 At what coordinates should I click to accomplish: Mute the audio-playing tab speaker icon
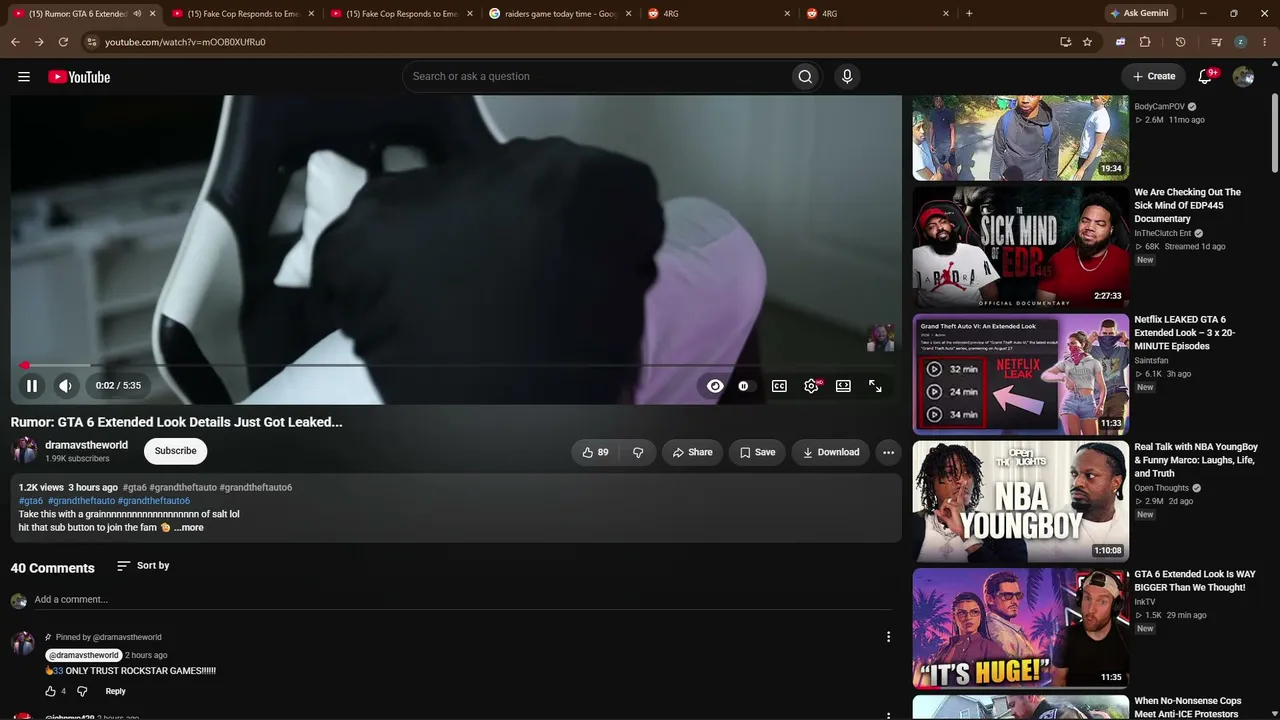(x=137, y=14)
